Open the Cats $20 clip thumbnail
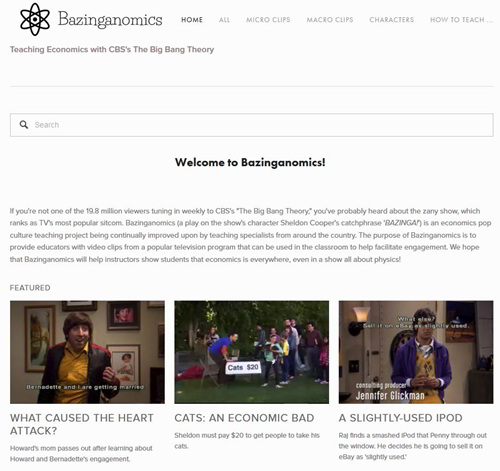The width and height of the screenshot is (500, 471). click(252, 352)
